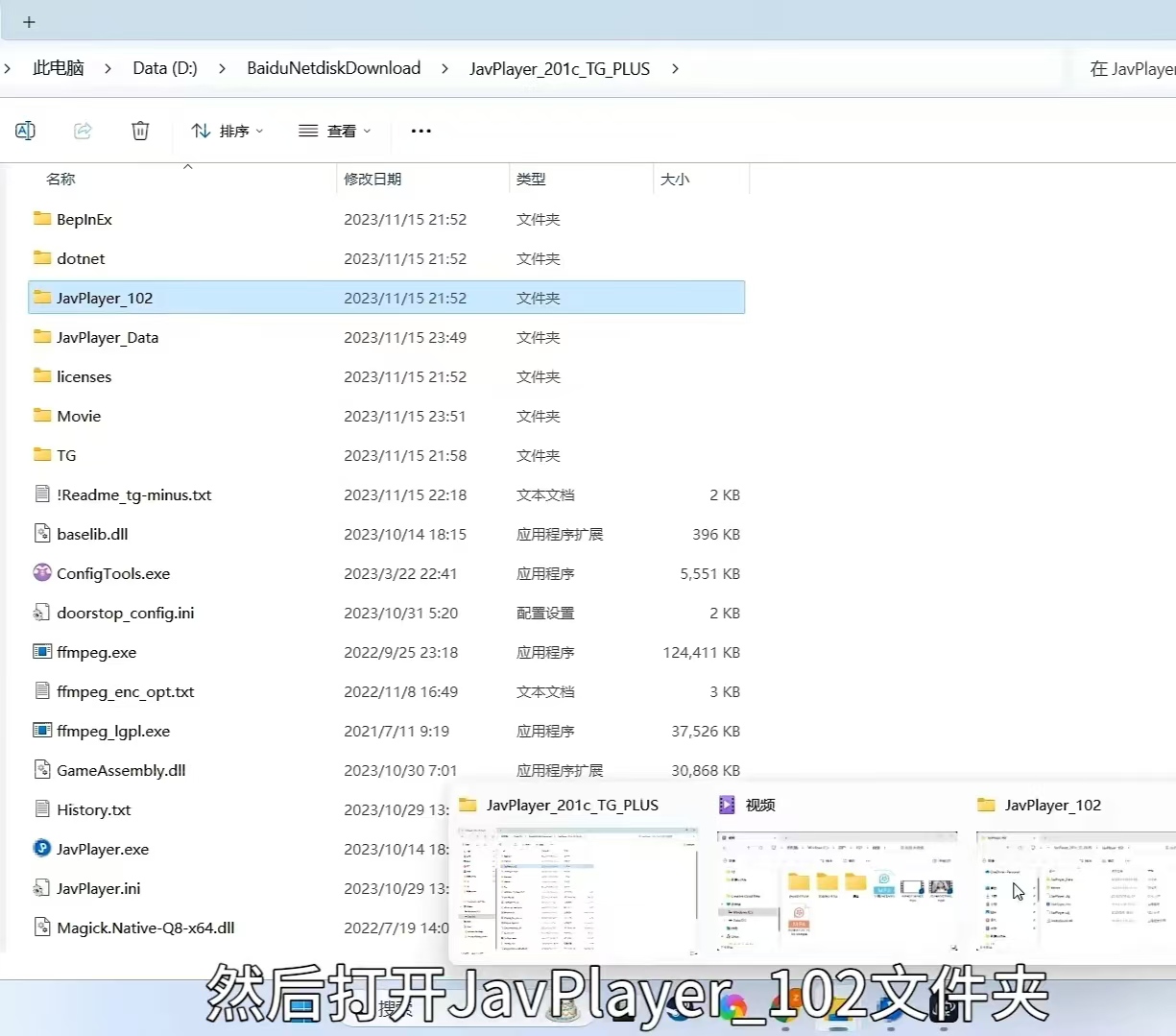Switch to 视频 window thumbnail preview
The width and height of the screenshot is (1176, 1036).
pos(836,890)
